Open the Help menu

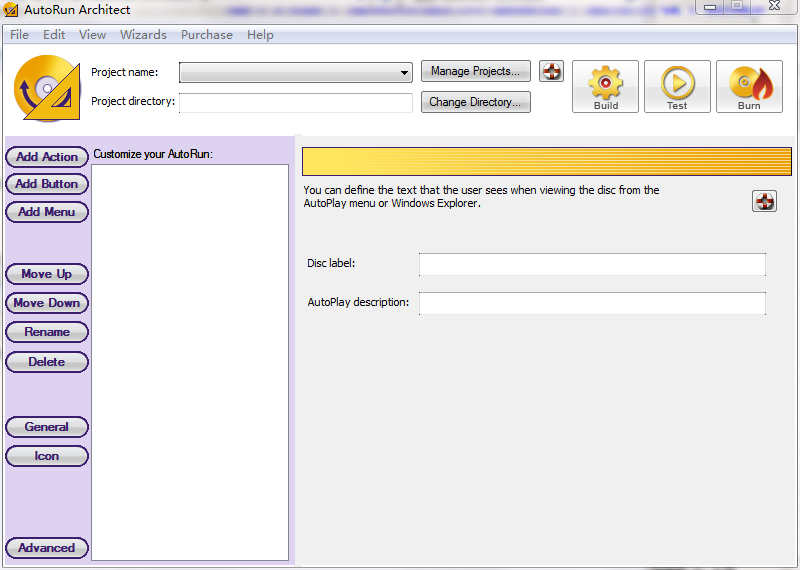(x=260, y=35)
